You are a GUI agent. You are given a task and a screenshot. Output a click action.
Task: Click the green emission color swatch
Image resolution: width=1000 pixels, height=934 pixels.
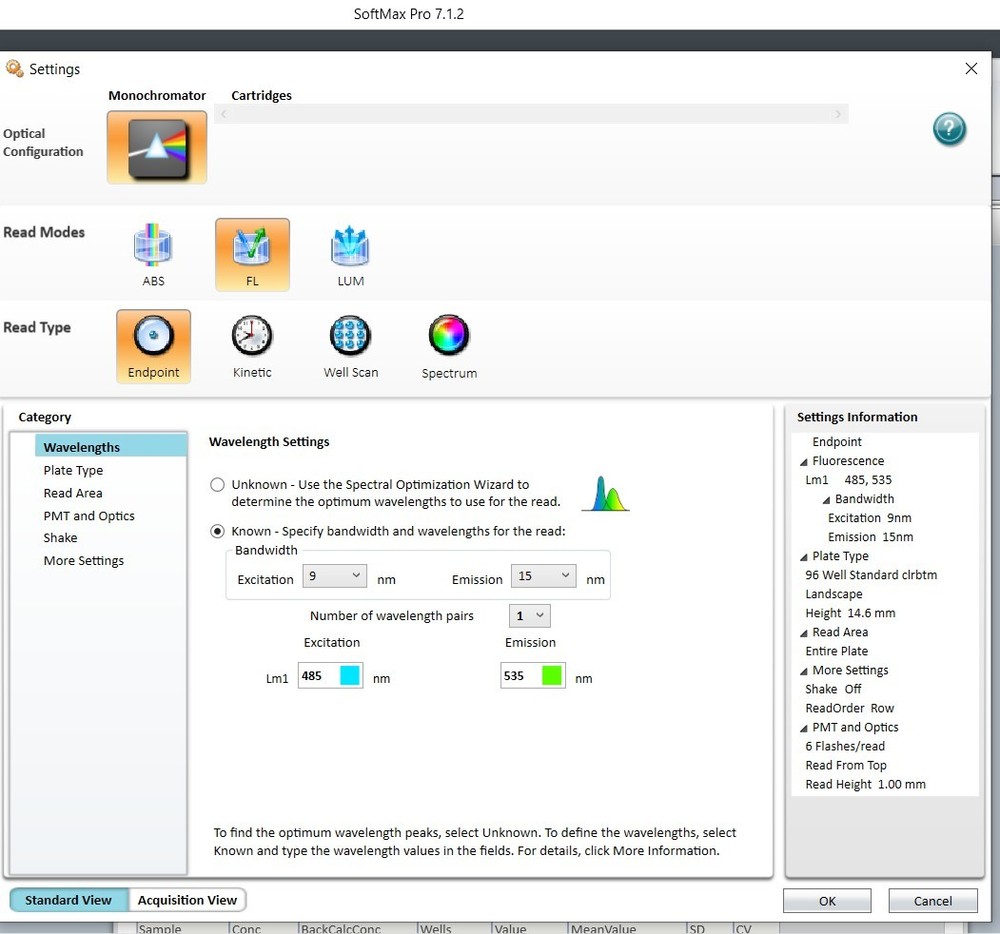pos(552,675)
